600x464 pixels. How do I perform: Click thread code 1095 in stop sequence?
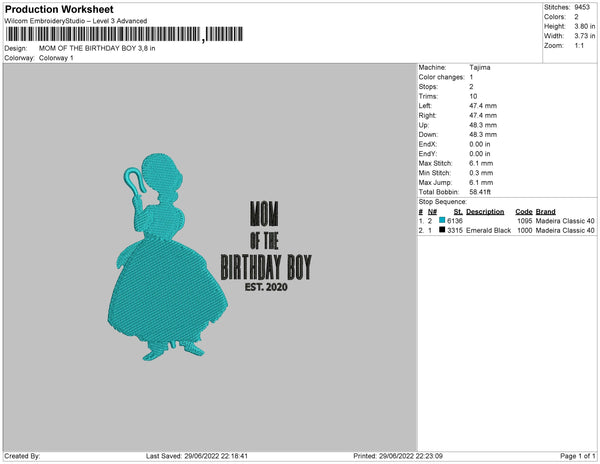525,221
